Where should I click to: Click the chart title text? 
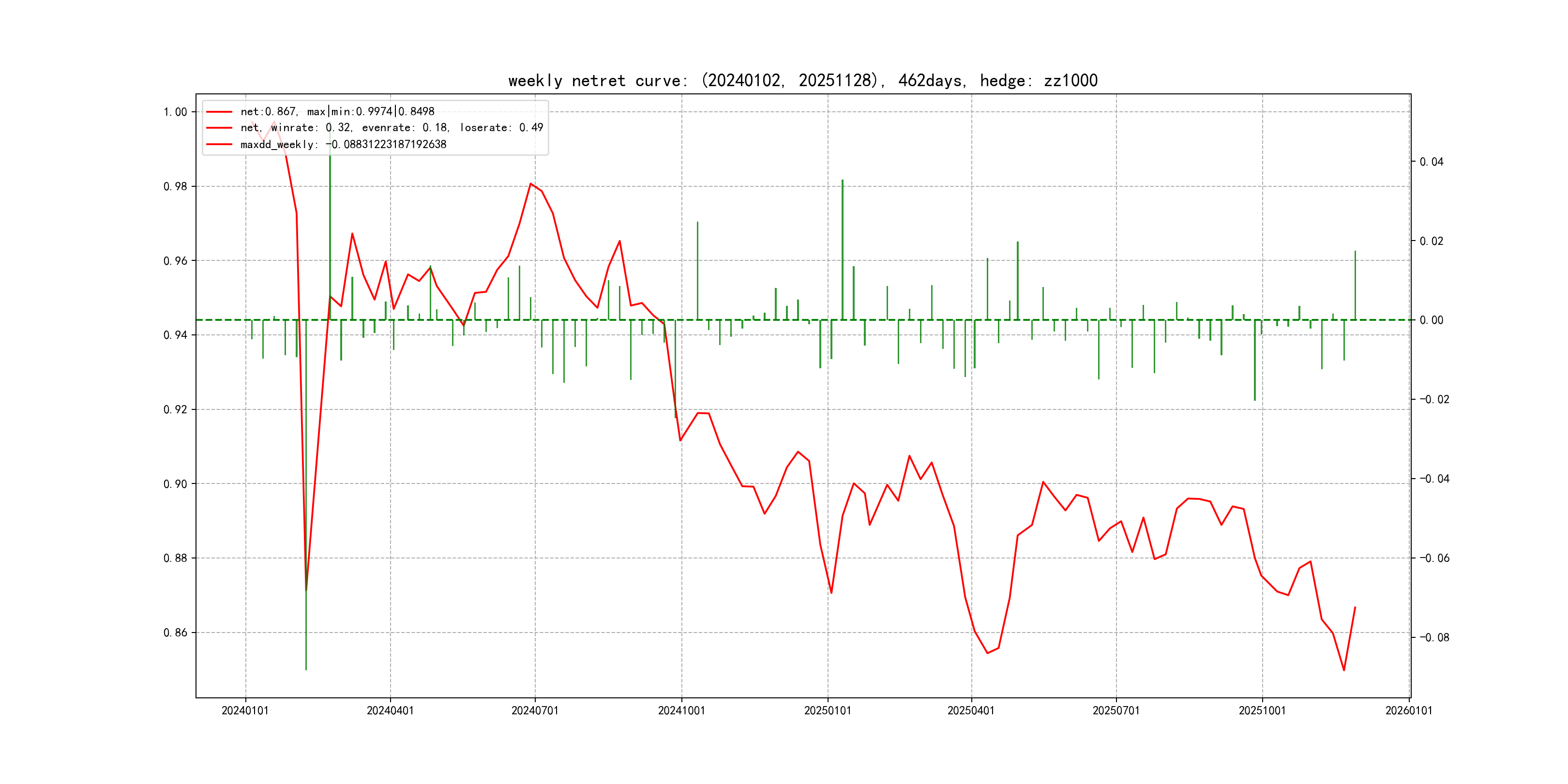pos(802,80)
